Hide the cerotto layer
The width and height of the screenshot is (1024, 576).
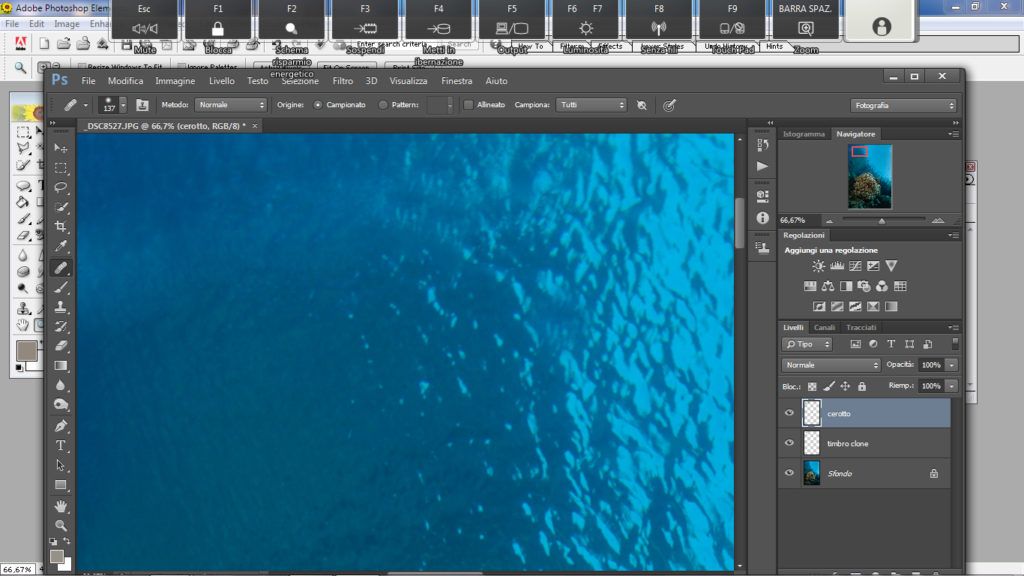(789, 413)
